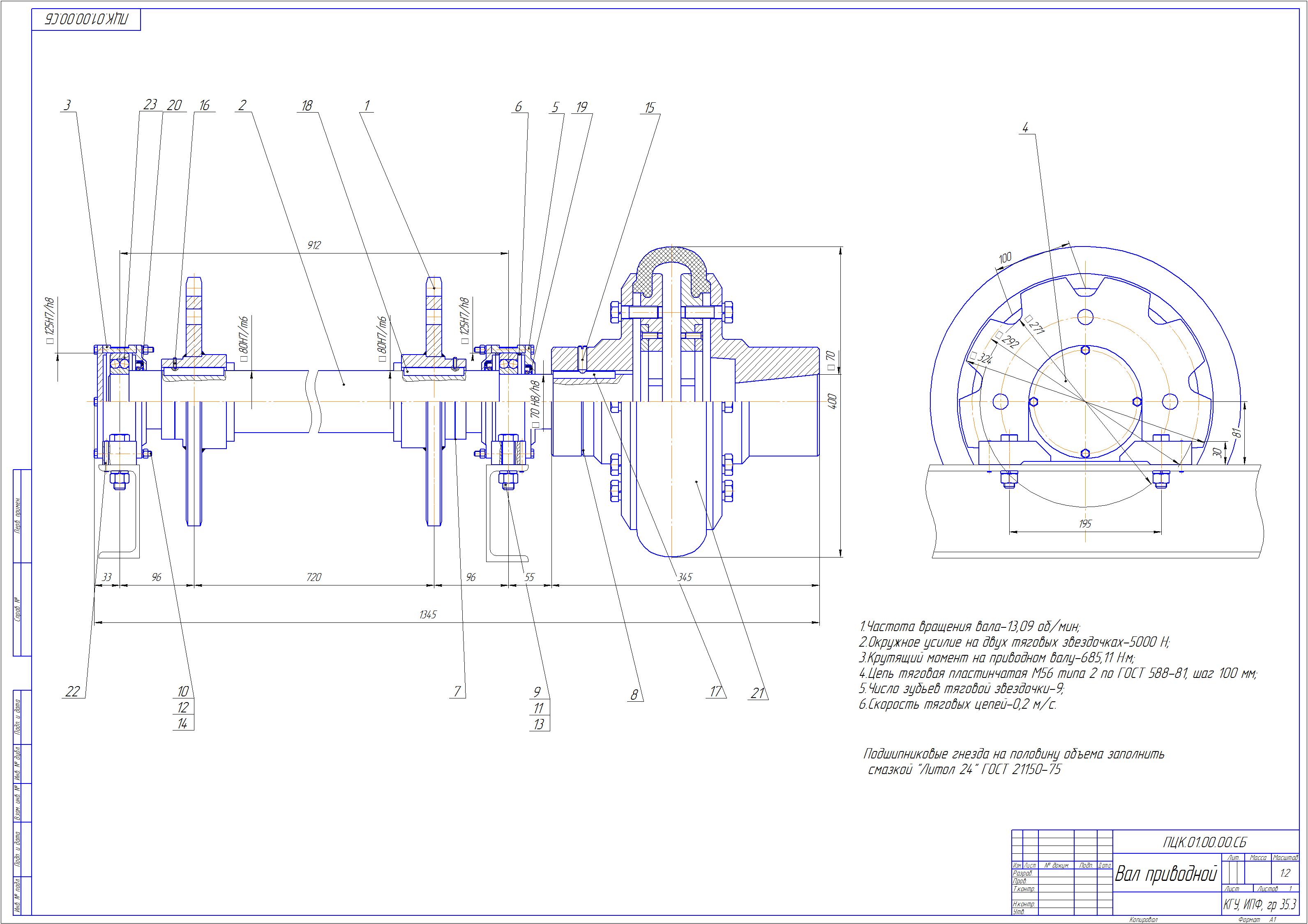
Task: Select callout number 16
Action: click(205, 106)
